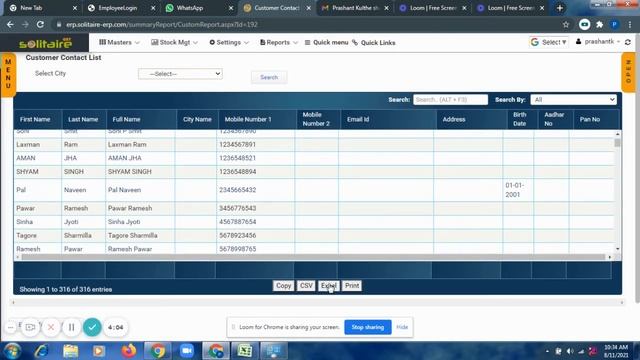This screenshot has height=360, width=640.
Task: Click the Search button beside city
Action: [269, 77]
